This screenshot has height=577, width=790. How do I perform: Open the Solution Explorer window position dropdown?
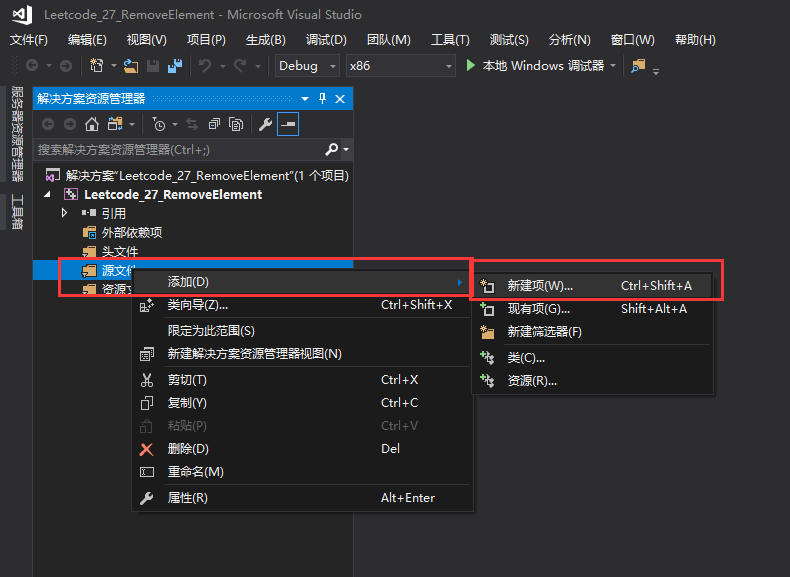tap(305, 99)
